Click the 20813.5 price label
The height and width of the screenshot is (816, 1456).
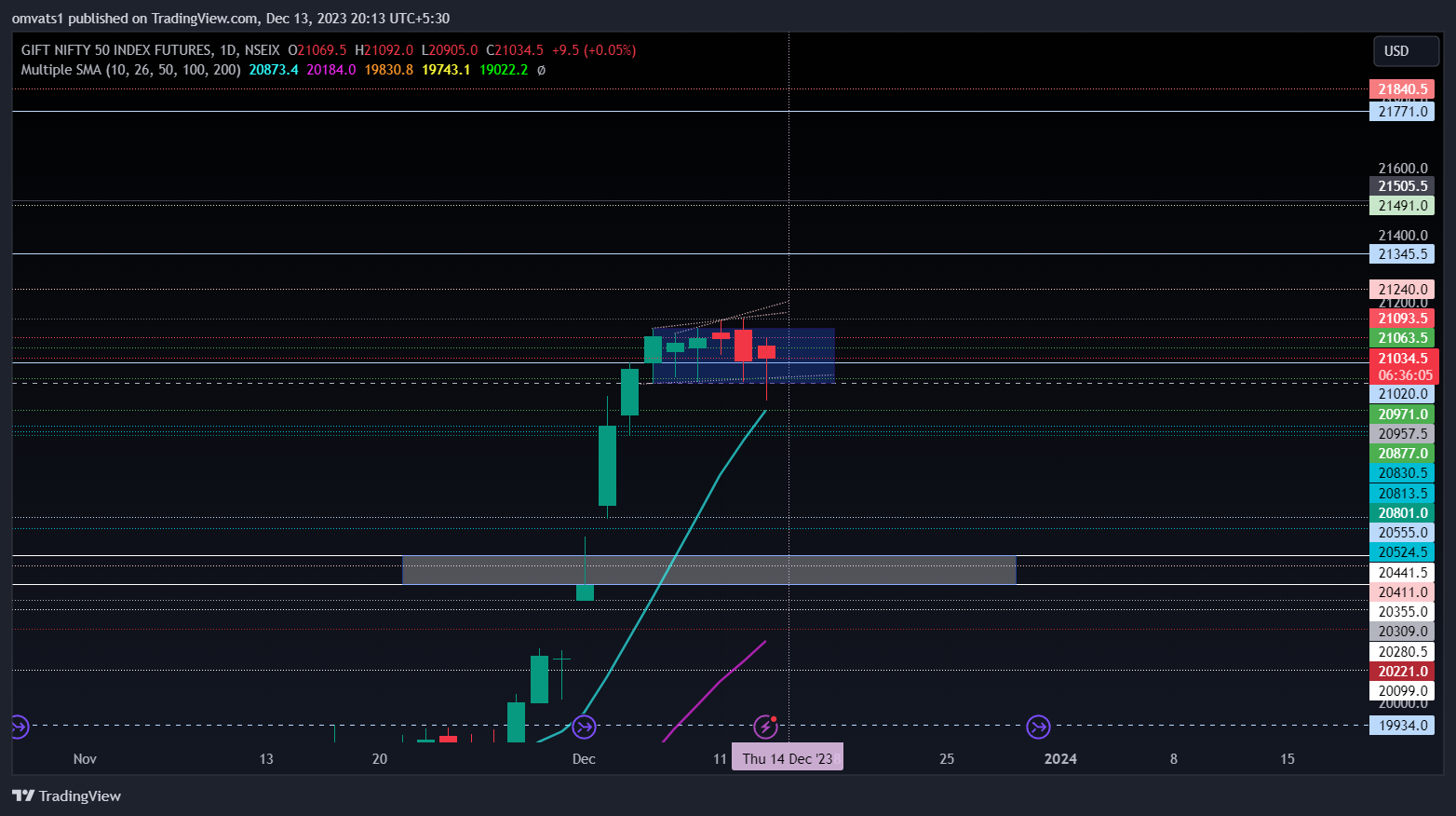point(1402,494)
